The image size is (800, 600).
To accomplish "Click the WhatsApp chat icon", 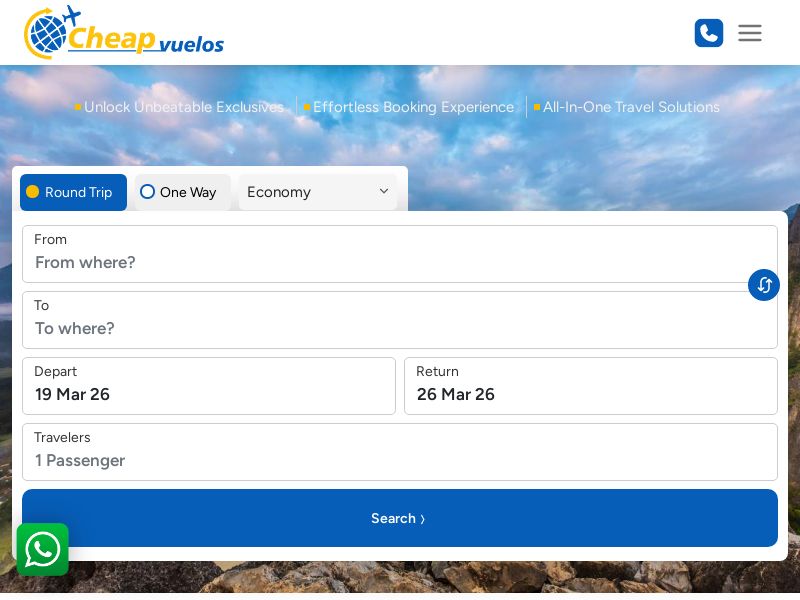I will 43,549.
